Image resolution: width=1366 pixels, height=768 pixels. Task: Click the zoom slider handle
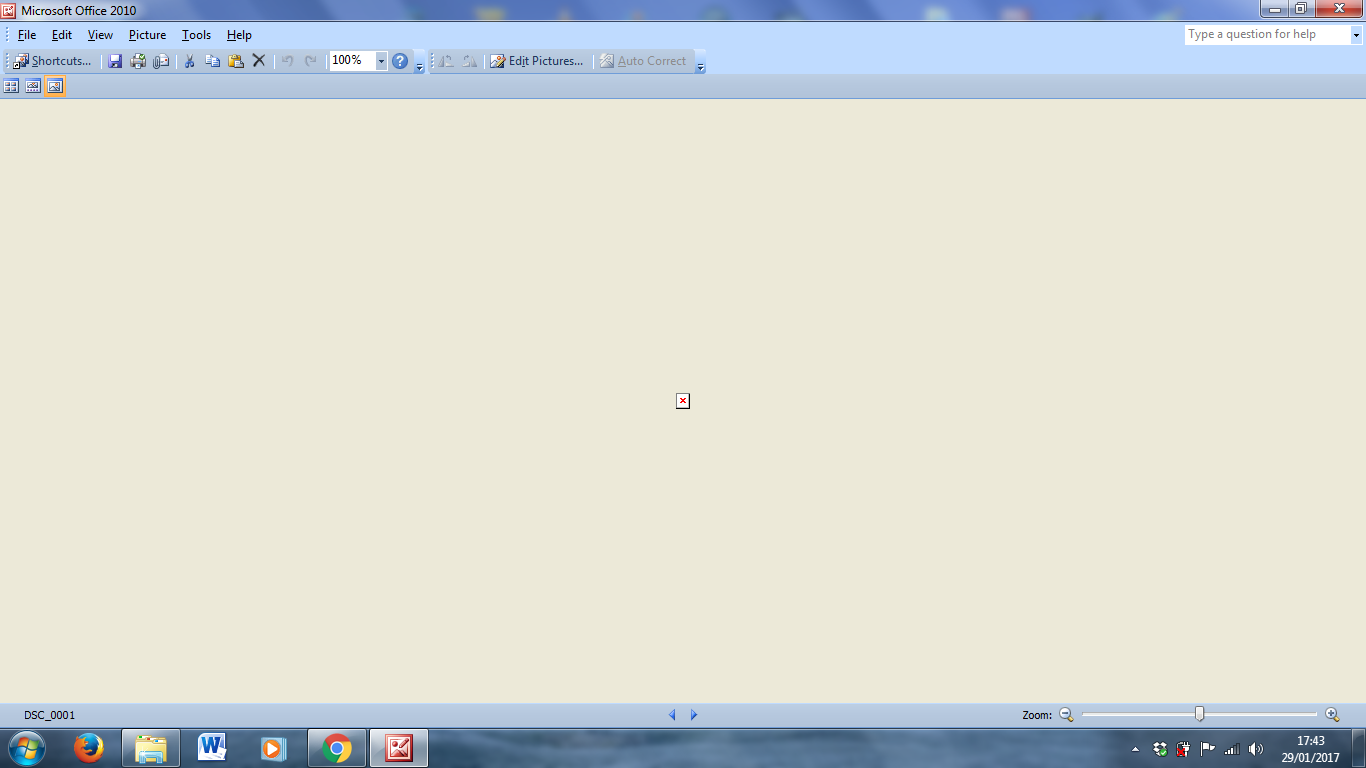coord(1199,714)
